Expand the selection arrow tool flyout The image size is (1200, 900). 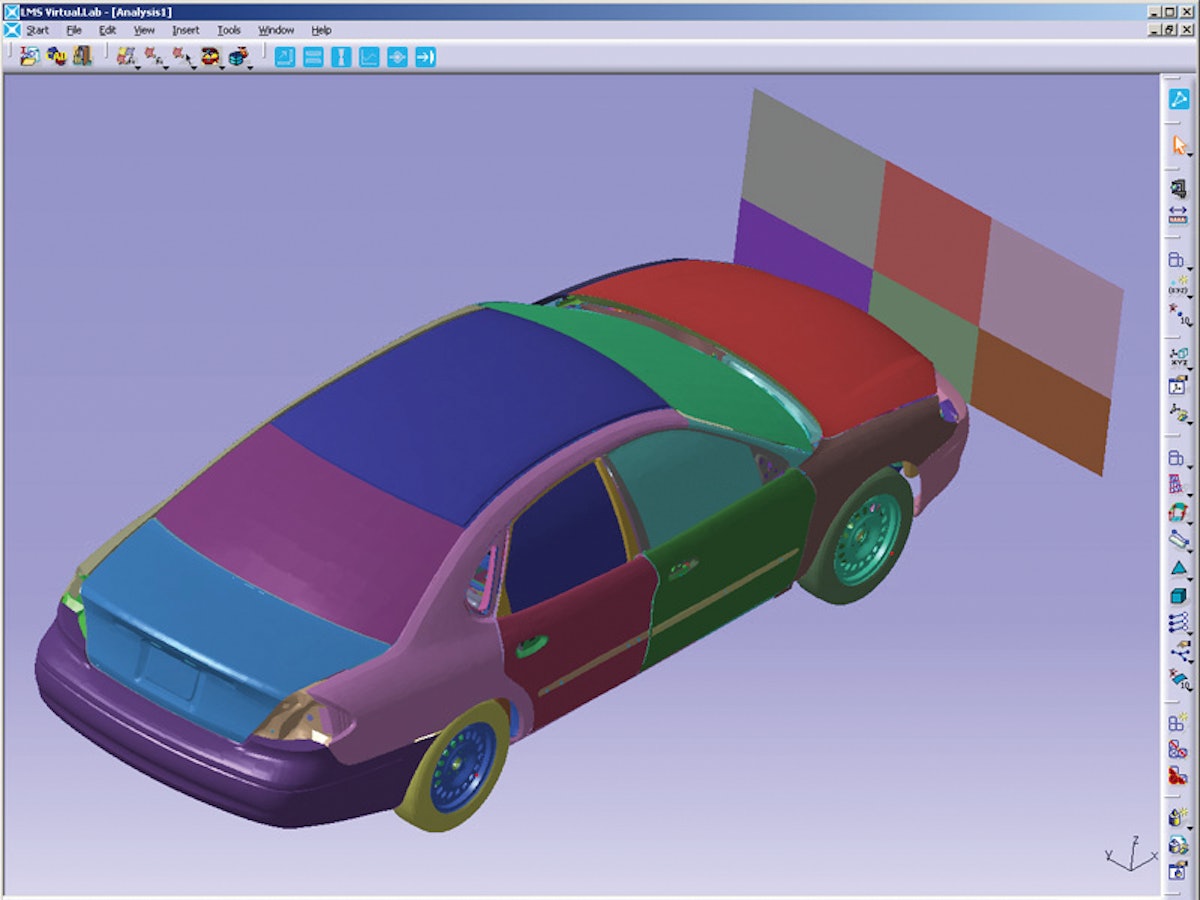1190,155
